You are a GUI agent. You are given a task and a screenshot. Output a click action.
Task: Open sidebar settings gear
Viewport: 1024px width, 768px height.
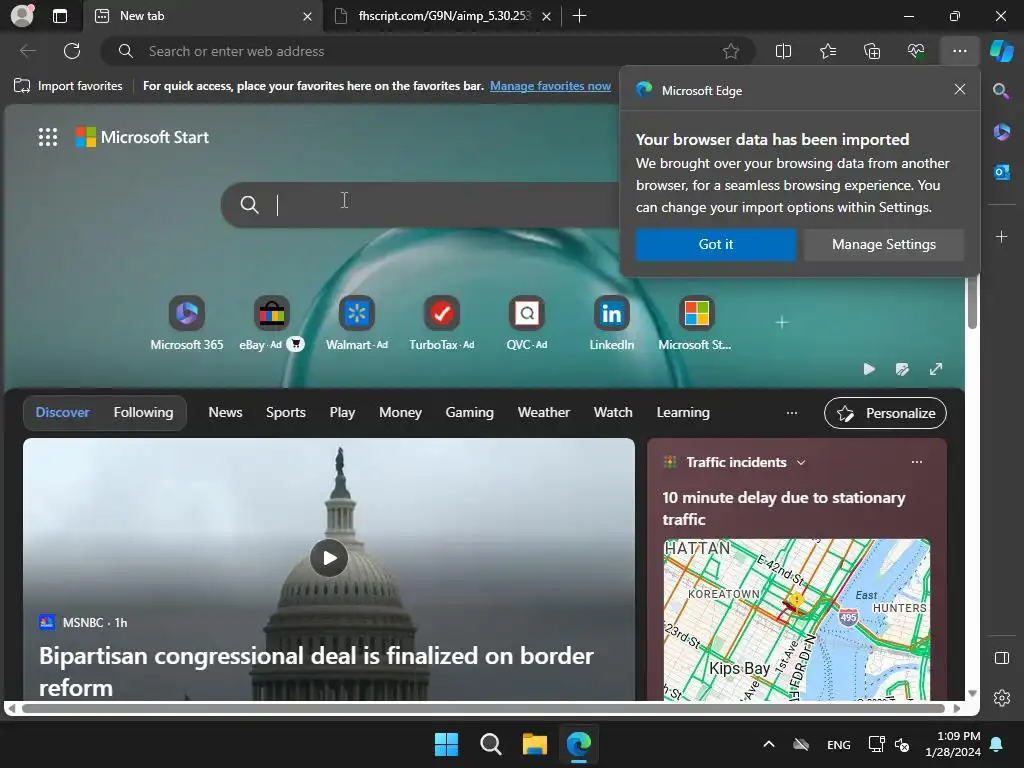[1001, 698]
